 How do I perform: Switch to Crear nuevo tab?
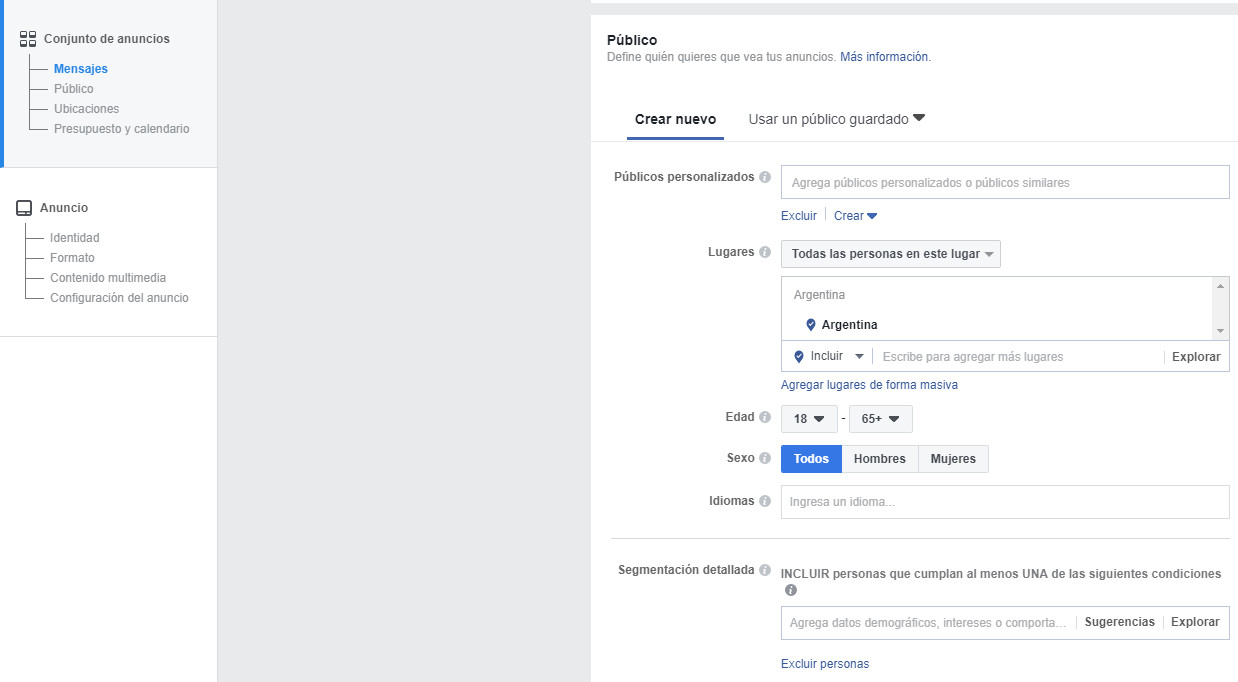click(675, 120)
